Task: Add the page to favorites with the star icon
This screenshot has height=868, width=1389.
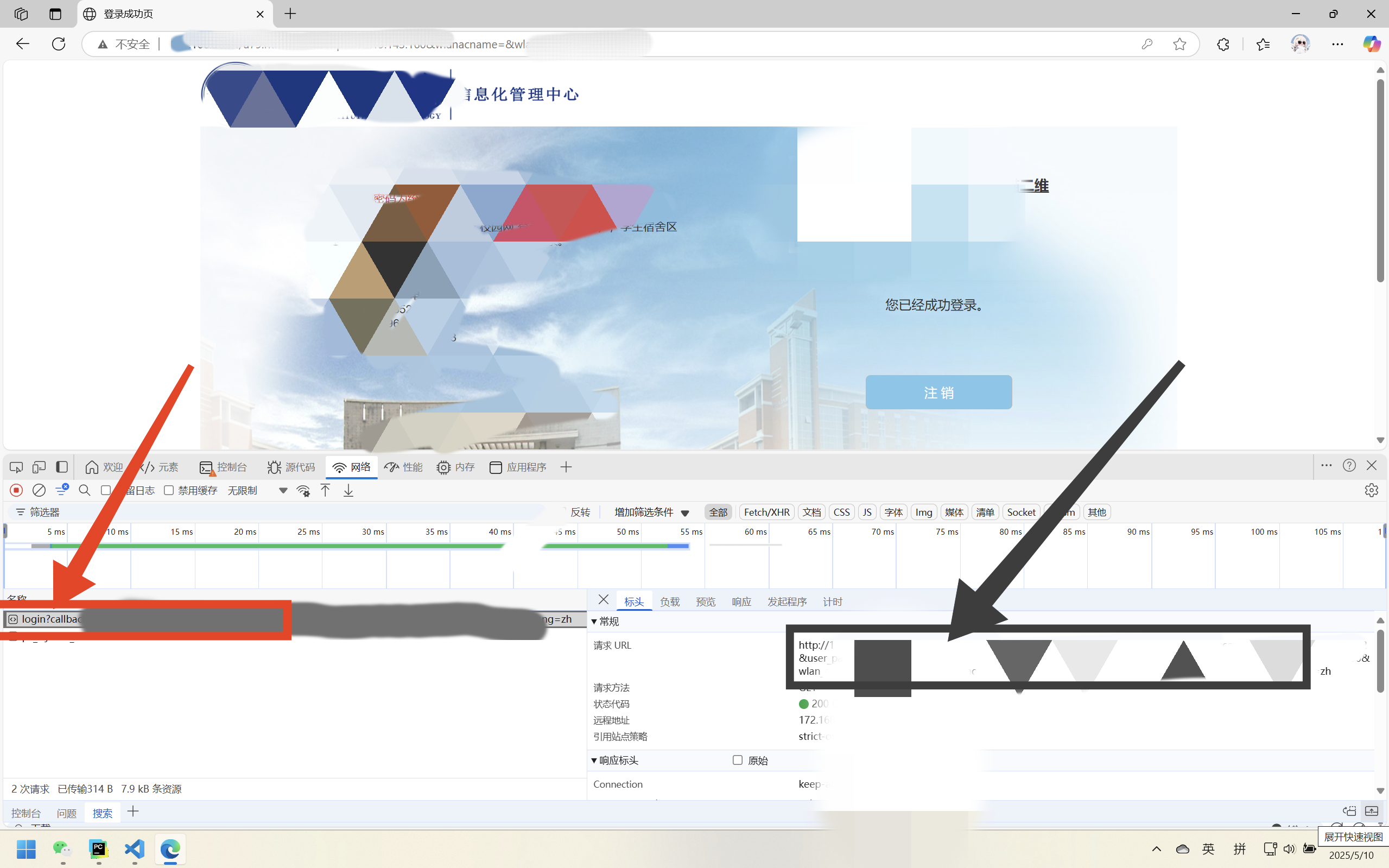Action: pos(1179,44)
